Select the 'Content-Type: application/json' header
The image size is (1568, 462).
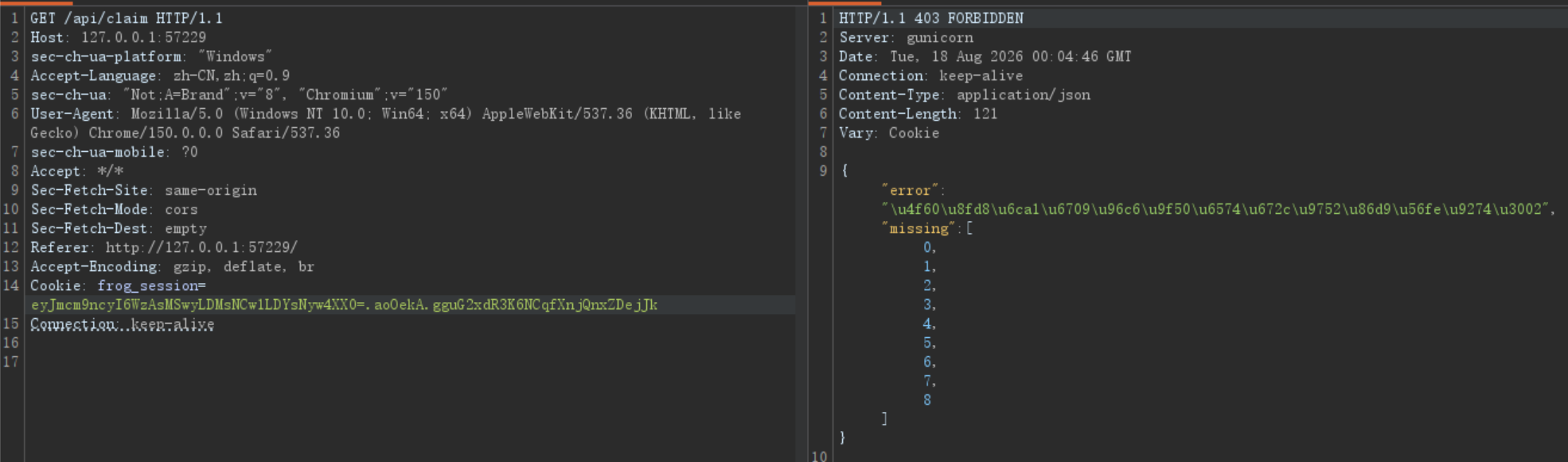[x=965, y=95]
